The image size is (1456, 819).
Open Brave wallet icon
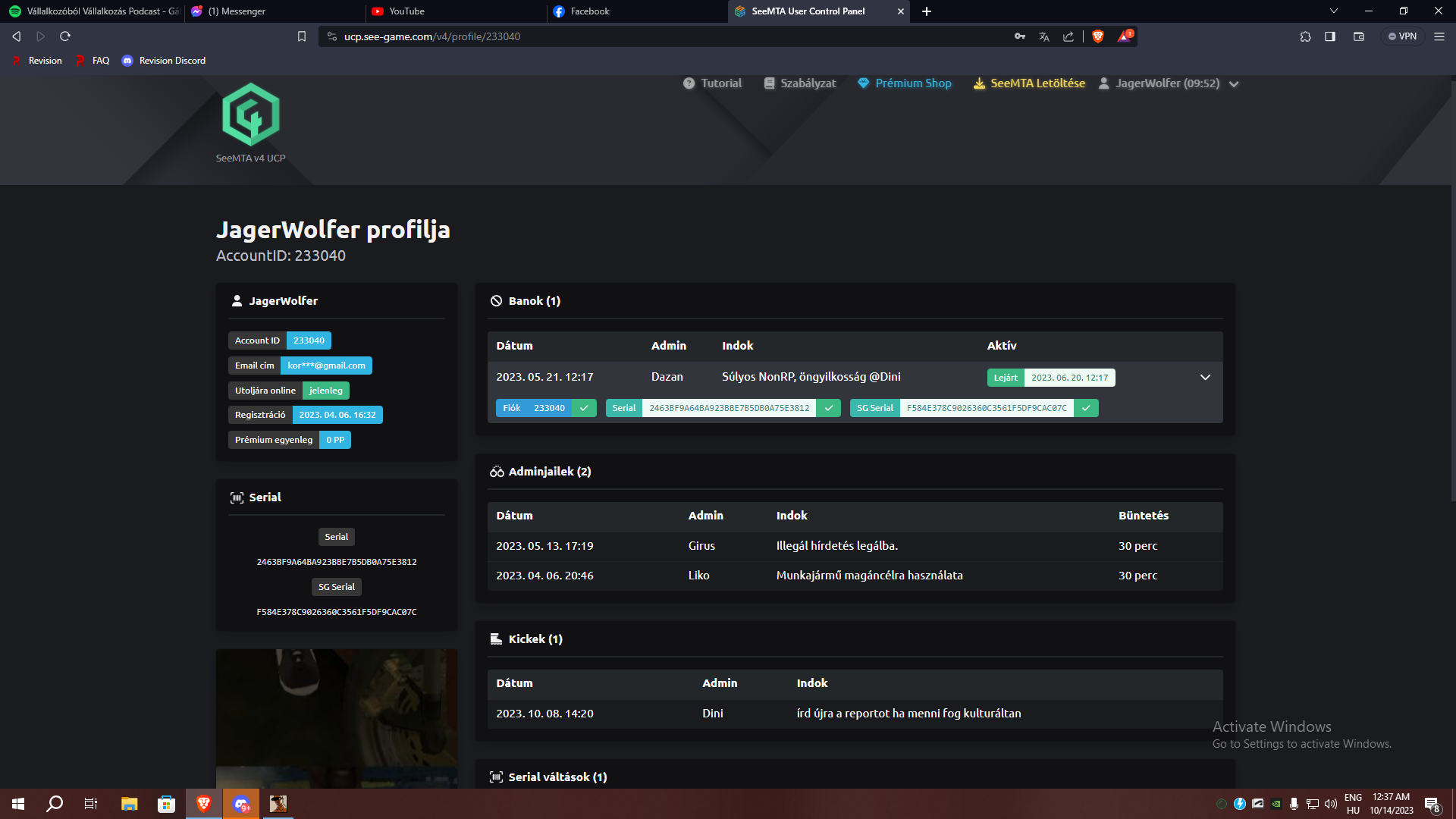point(1359,36)
